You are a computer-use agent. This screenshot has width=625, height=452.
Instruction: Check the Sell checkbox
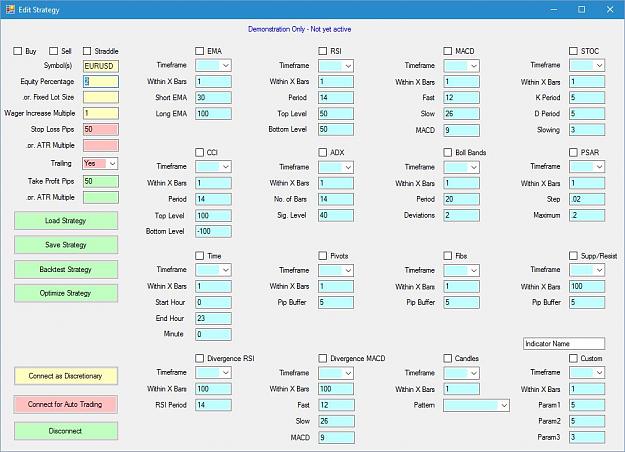click(x=53, y=51)
